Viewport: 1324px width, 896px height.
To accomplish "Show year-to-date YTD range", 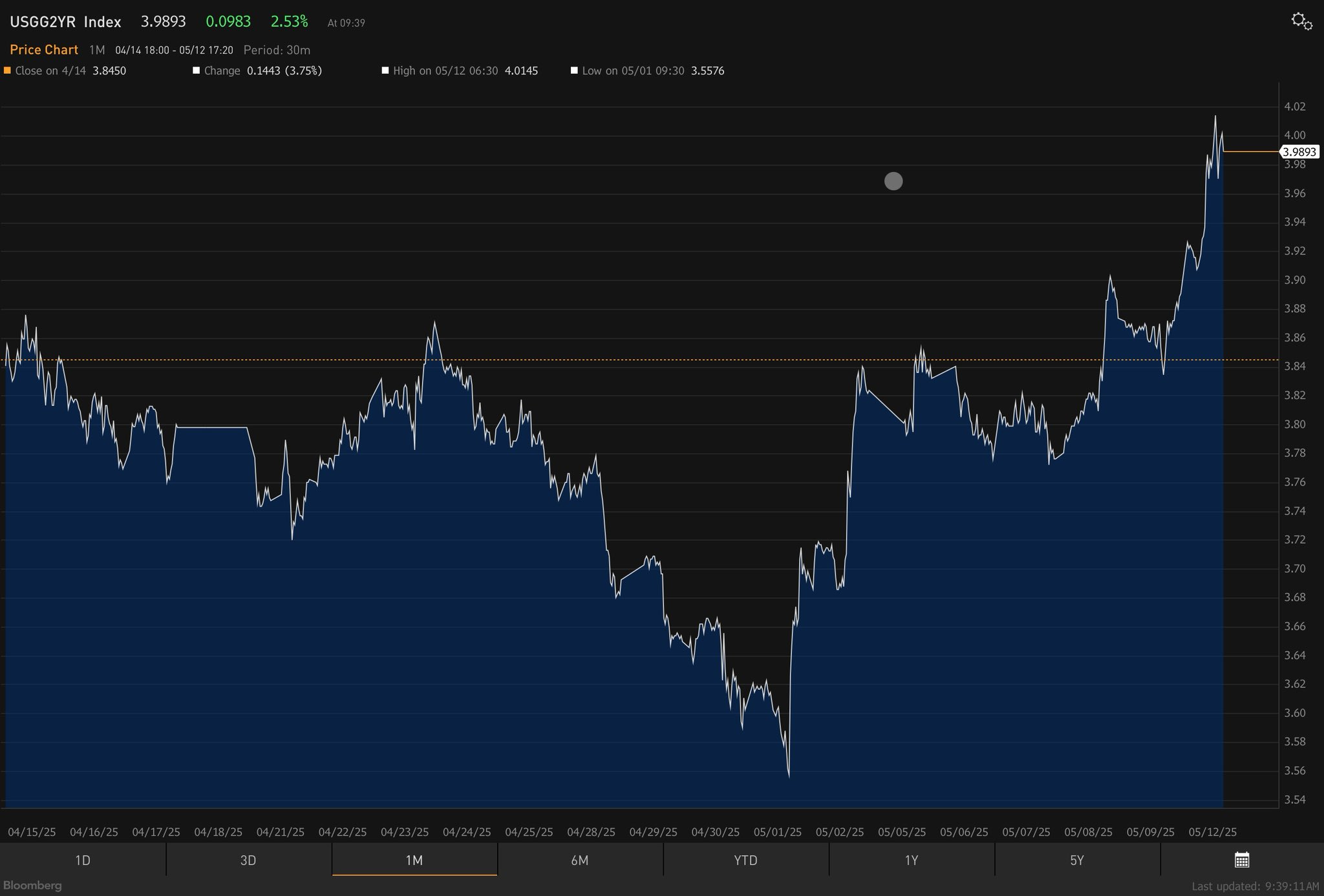I will 745,860.
